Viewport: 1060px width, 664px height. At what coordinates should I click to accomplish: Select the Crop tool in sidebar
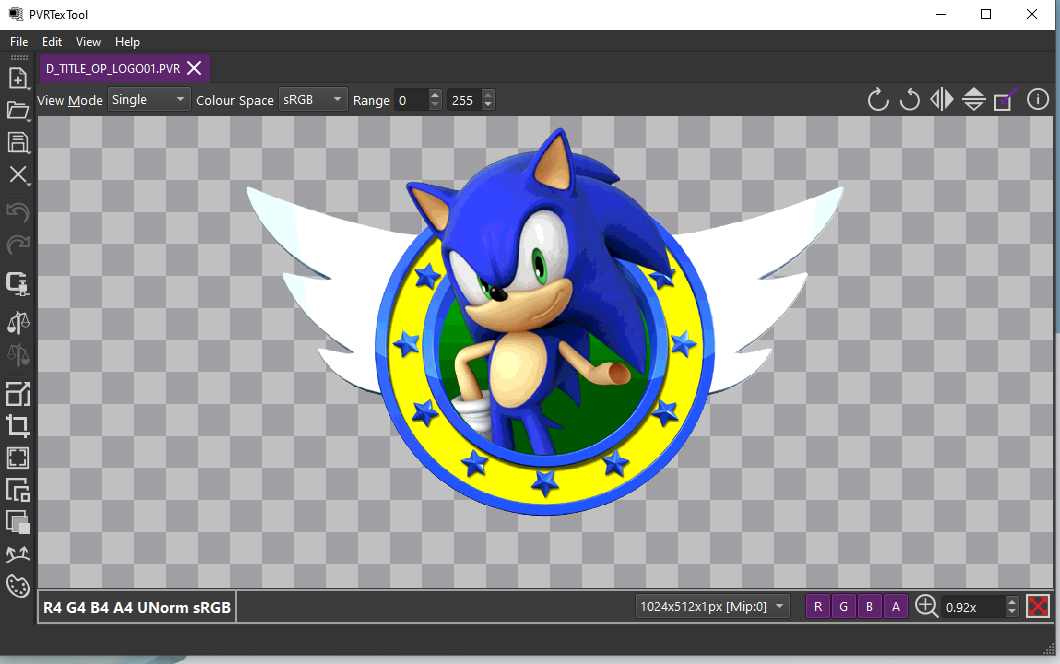click(x=18, y=426)
